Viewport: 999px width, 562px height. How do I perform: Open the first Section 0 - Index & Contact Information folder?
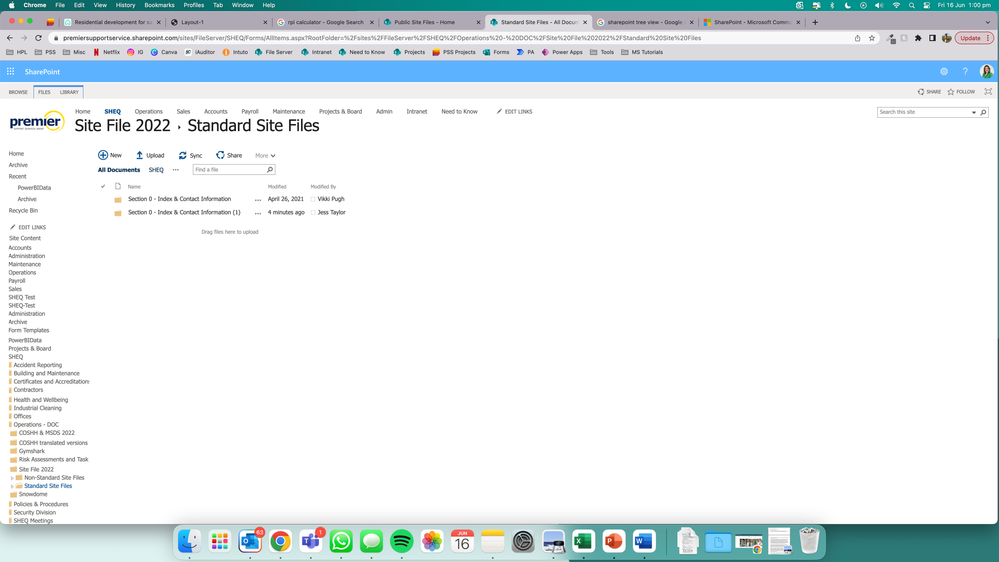(x=179, y=199)
